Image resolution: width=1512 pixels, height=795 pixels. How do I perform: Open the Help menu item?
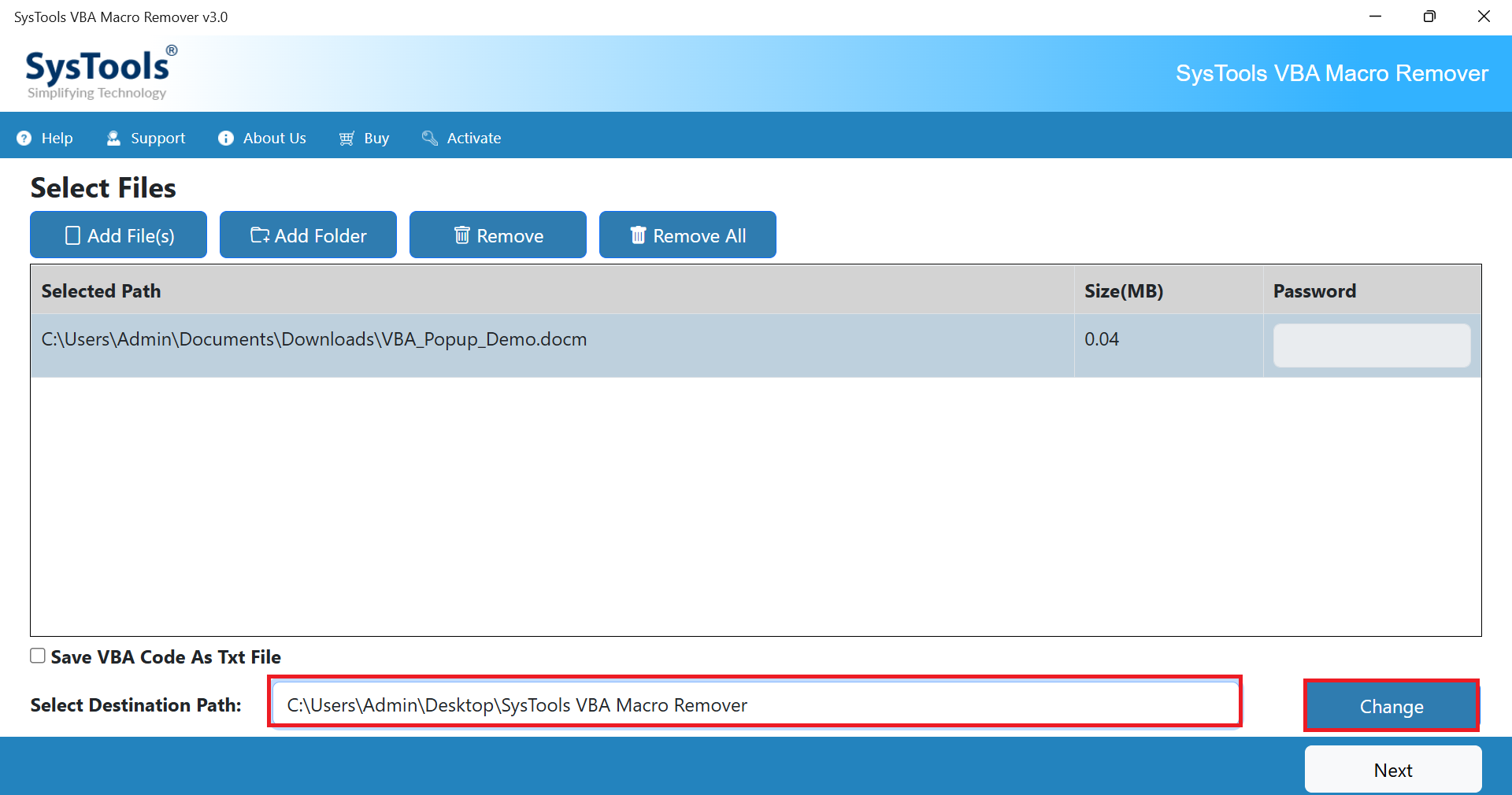(46, 139)
